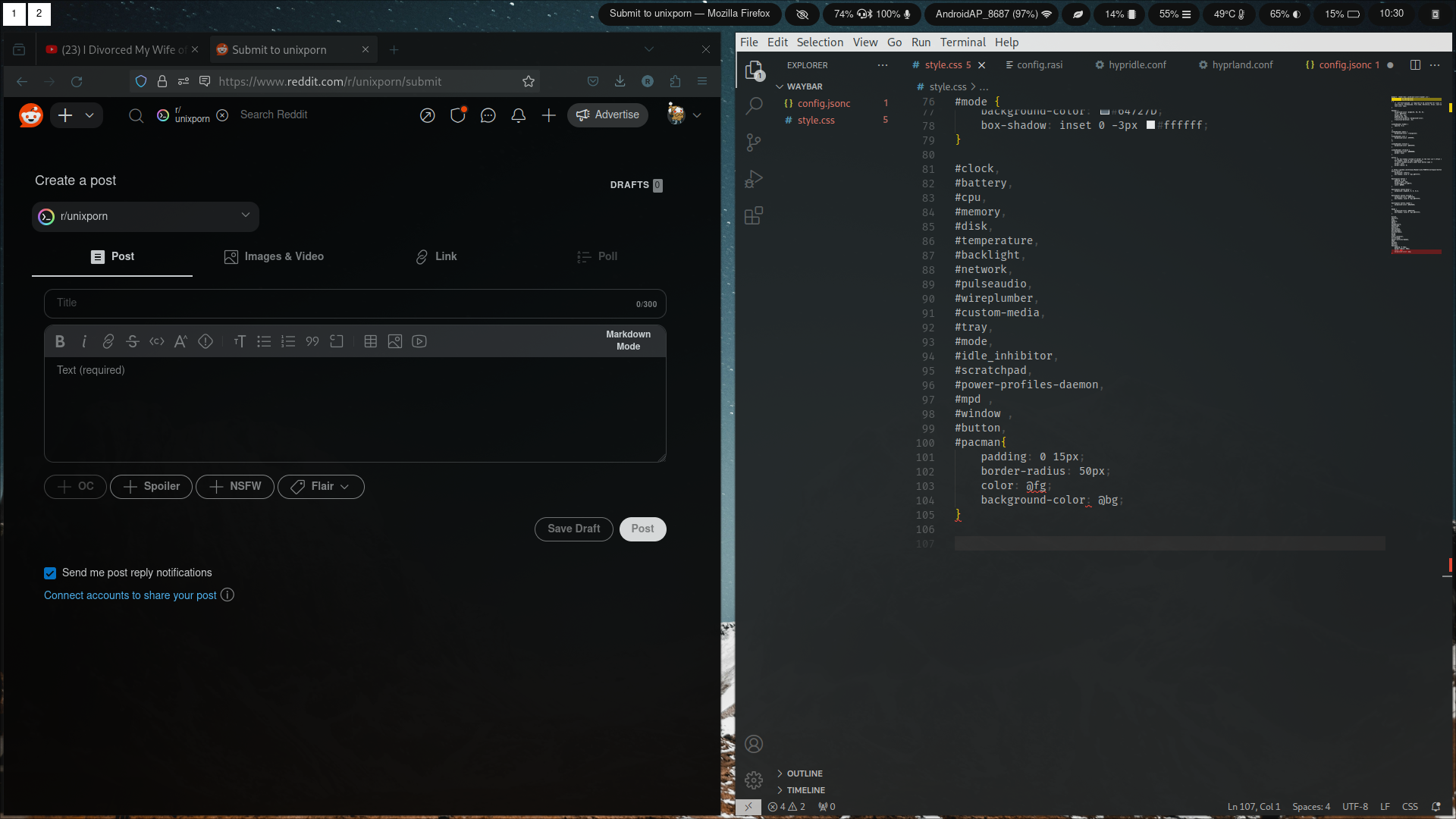Click the white color swatch for #ffffff
This screenshot has width=1456, height=819.
click(1150, 125)
